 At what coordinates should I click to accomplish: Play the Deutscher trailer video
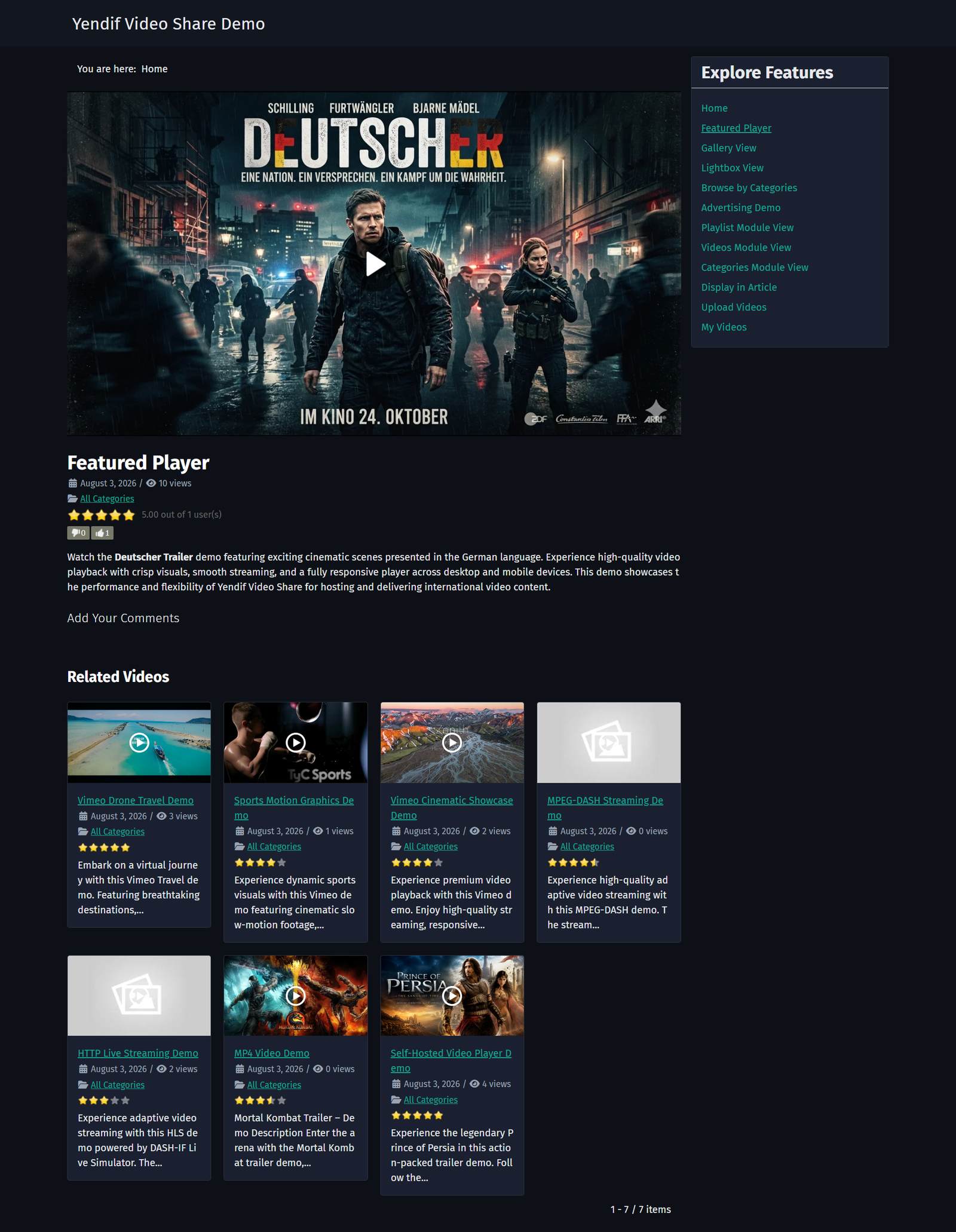pos(375,263)
